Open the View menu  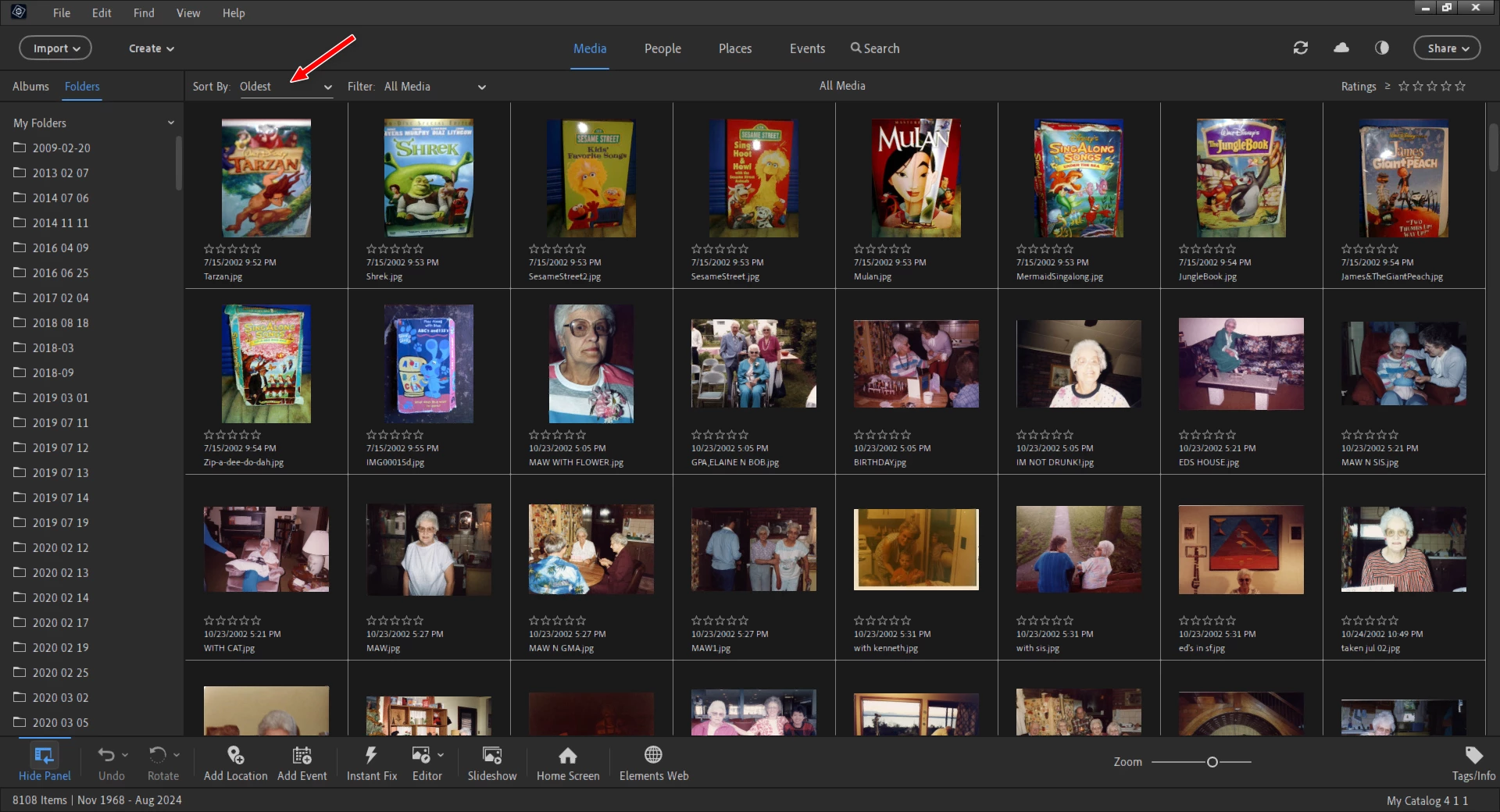pos(188,12)
